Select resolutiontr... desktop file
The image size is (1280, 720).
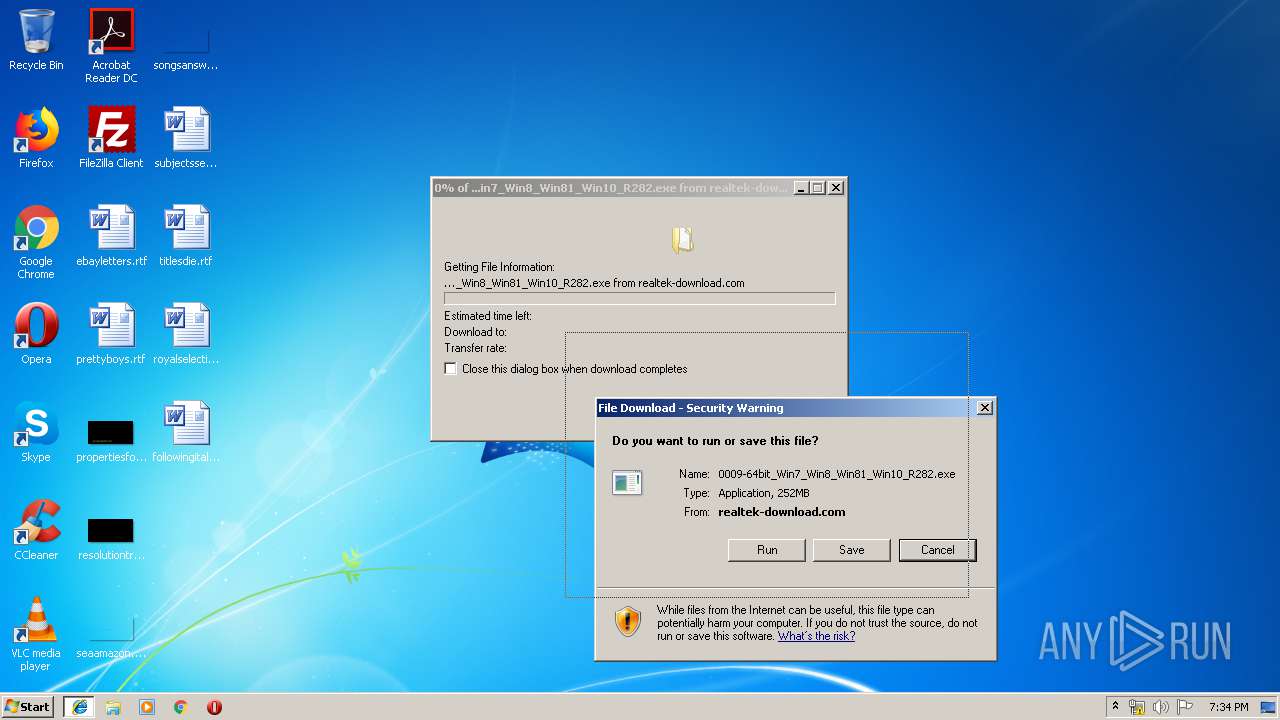click(x=111, y=536)
